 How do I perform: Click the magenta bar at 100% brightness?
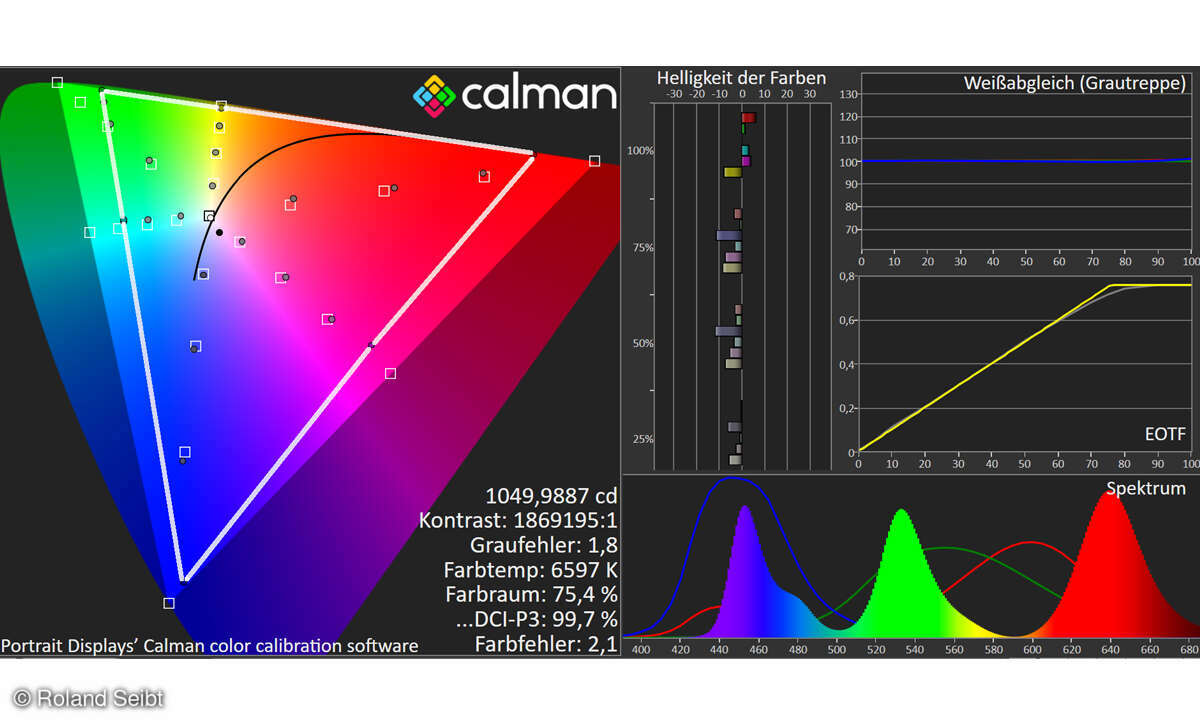click(x=745, y=161)
